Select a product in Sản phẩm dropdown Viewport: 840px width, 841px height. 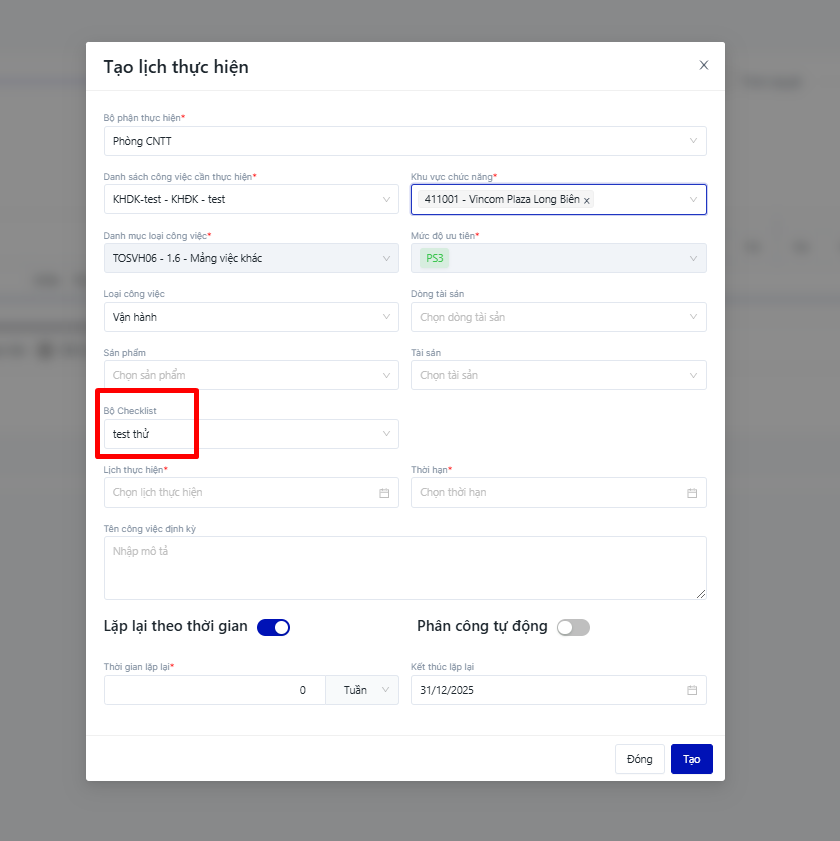coord(250,375)
